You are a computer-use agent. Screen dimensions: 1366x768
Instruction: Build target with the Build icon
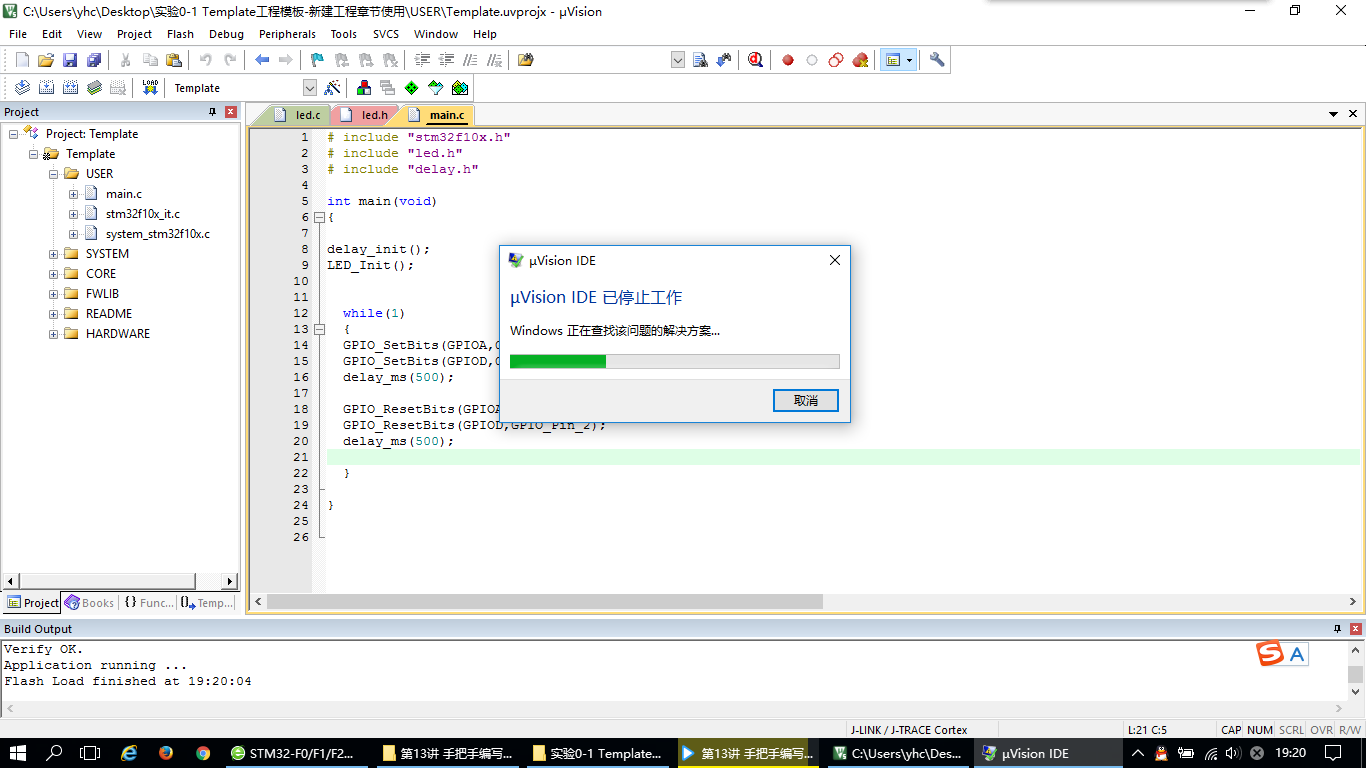point(46,88)
